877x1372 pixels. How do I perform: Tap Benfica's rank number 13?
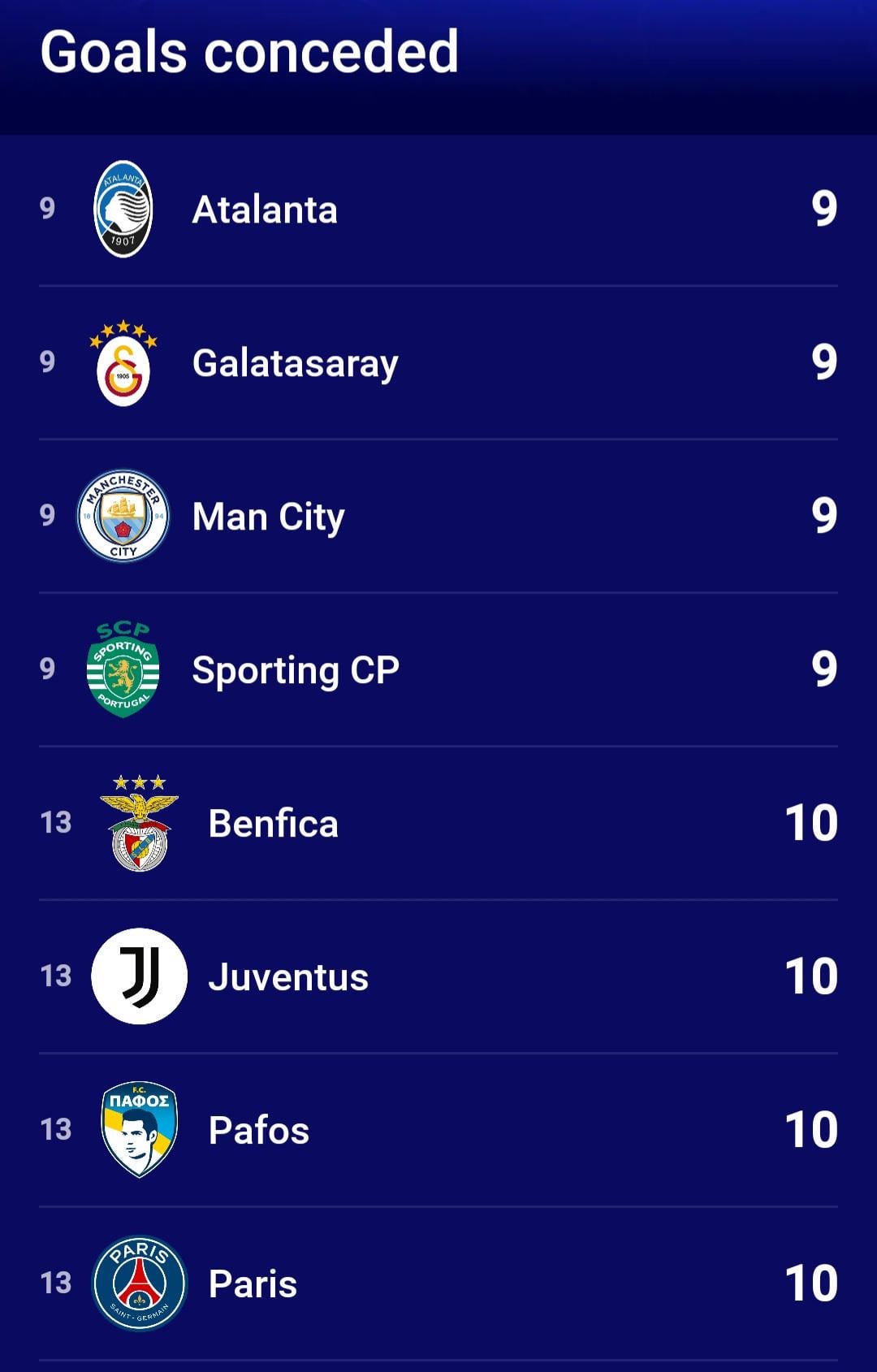coord(56,823)
